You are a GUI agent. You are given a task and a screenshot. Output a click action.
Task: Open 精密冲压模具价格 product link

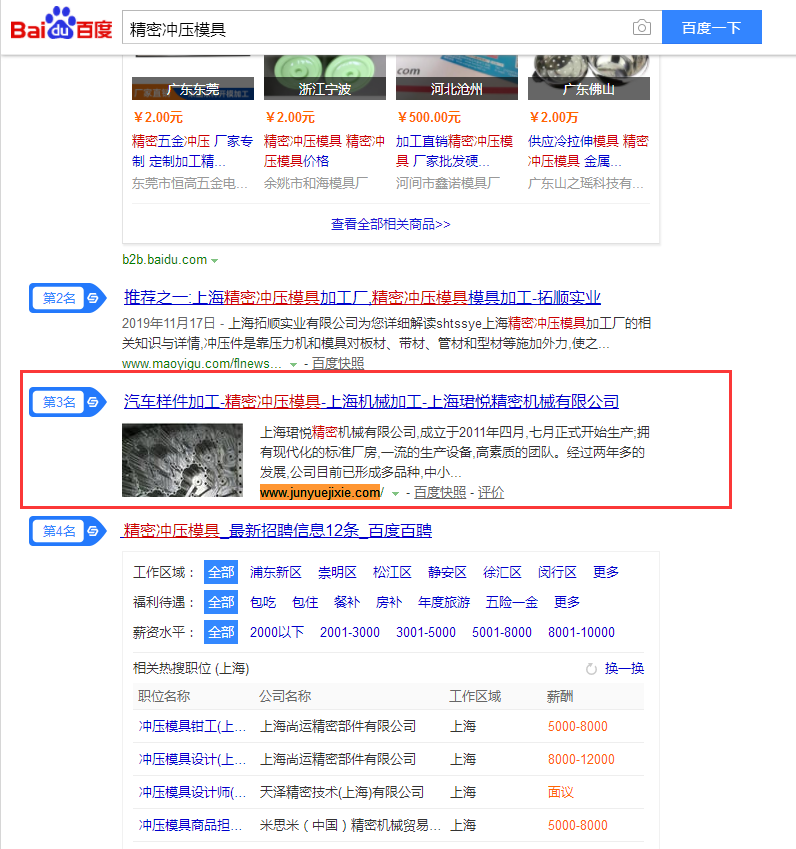324,151
